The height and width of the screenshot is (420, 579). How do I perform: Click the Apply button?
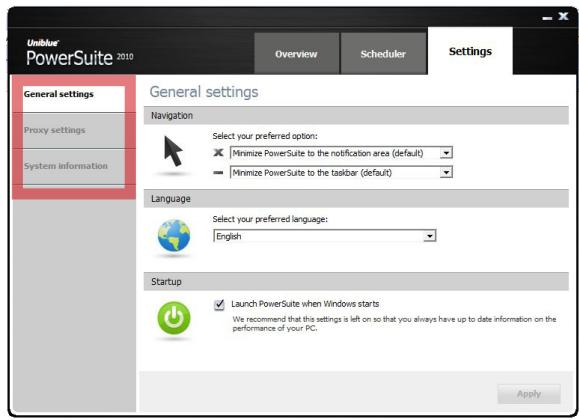click(x=529, y=394)
